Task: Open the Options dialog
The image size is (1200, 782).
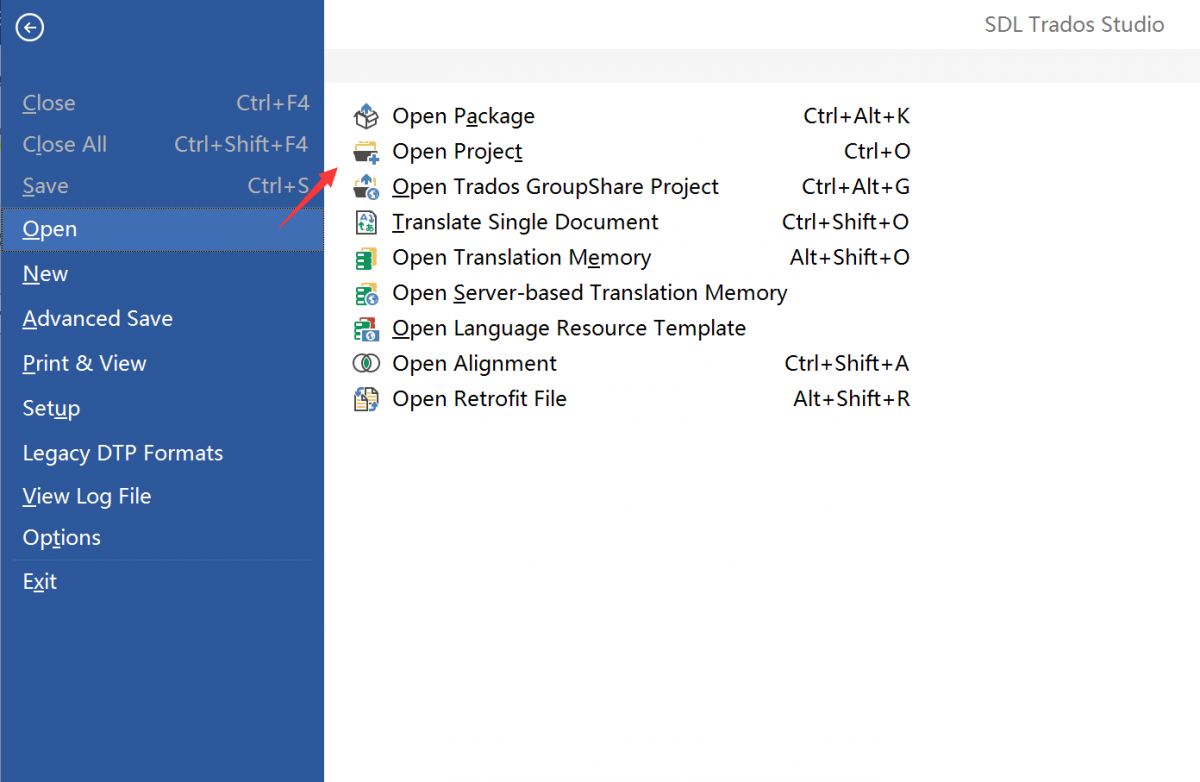Action: [x=62, y=538]
